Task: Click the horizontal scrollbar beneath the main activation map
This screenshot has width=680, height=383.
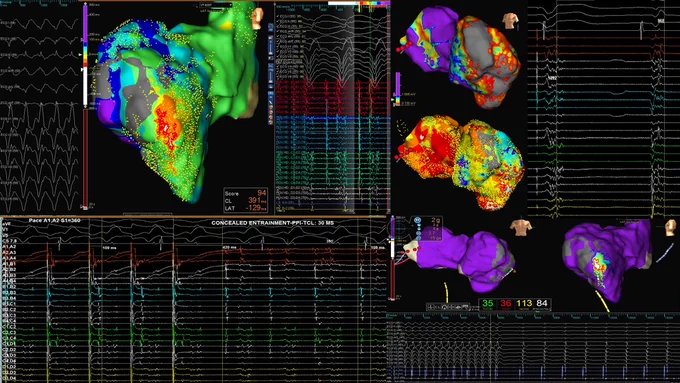Action: [147, 214]
